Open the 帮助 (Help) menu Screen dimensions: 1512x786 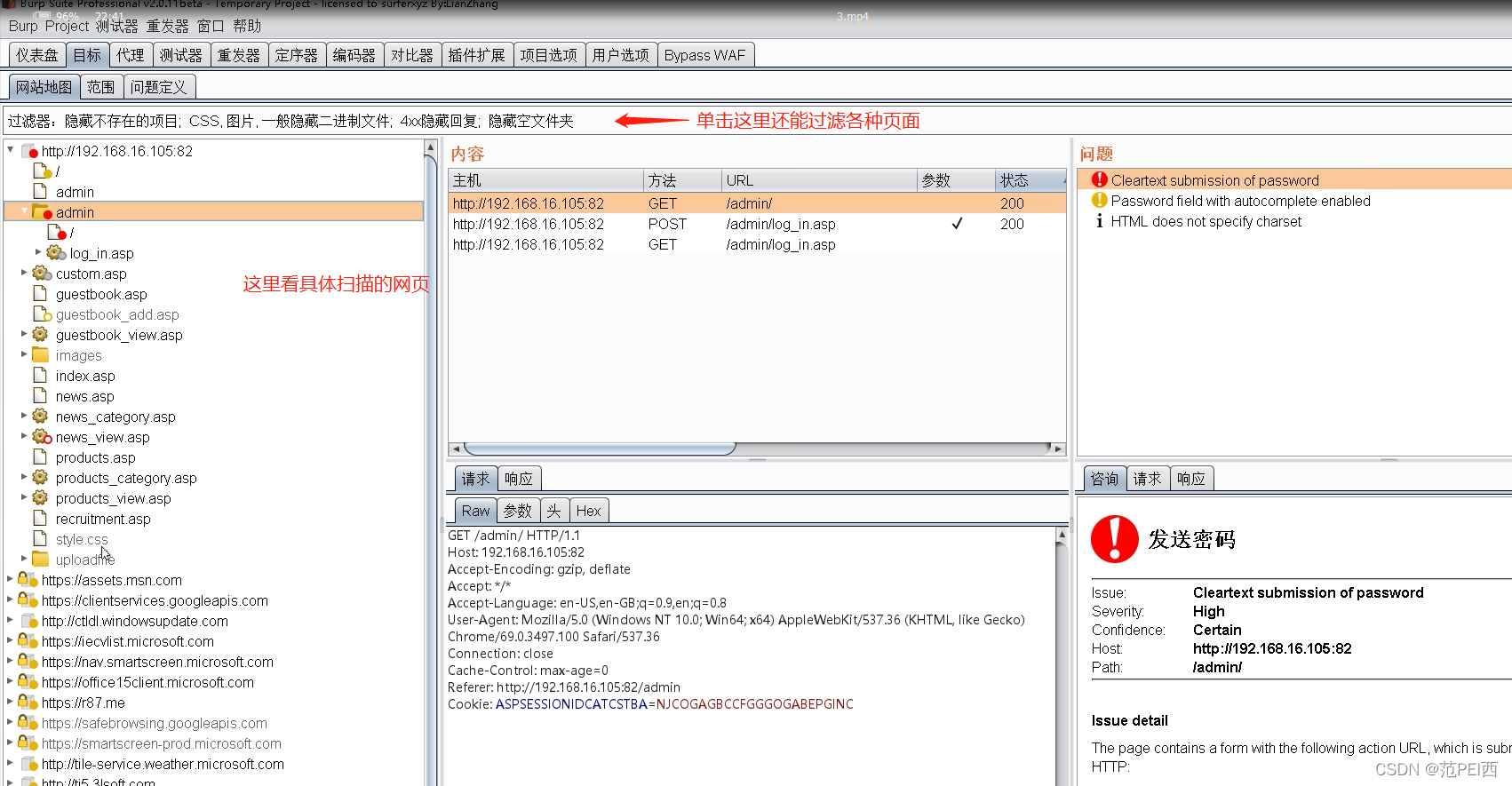pos(247,27)
